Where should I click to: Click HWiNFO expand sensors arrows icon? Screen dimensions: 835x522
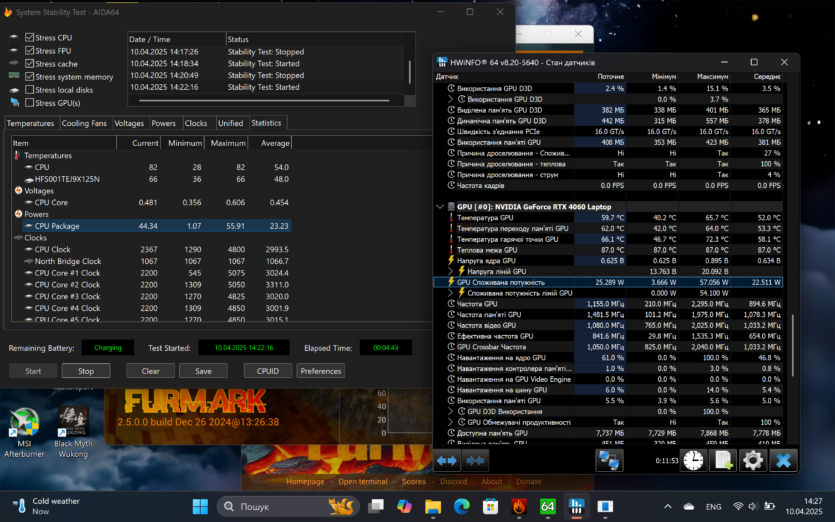[447, 461]
